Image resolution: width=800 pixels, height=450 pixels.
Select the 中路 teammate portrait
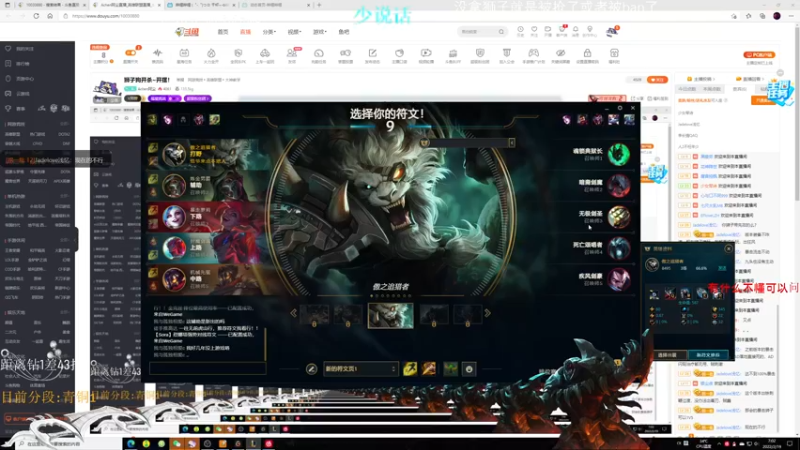[174, 279]
